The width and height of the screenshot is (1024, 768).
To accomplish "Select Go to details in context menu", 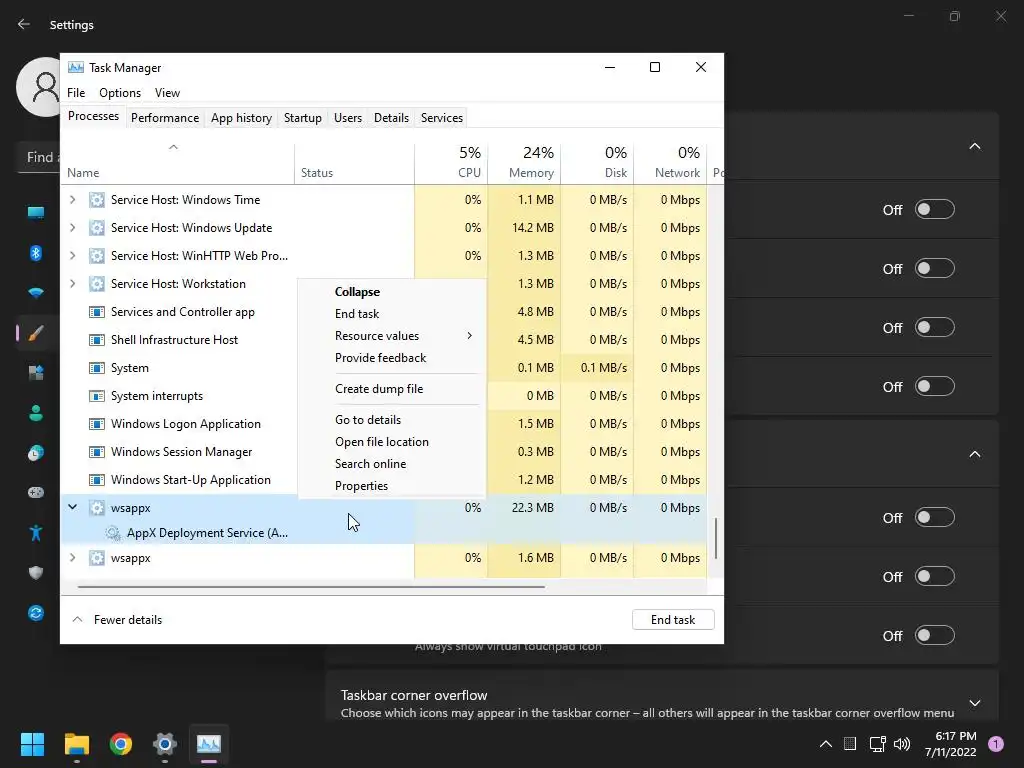I will pyautogui.click(x=392, y=420).
